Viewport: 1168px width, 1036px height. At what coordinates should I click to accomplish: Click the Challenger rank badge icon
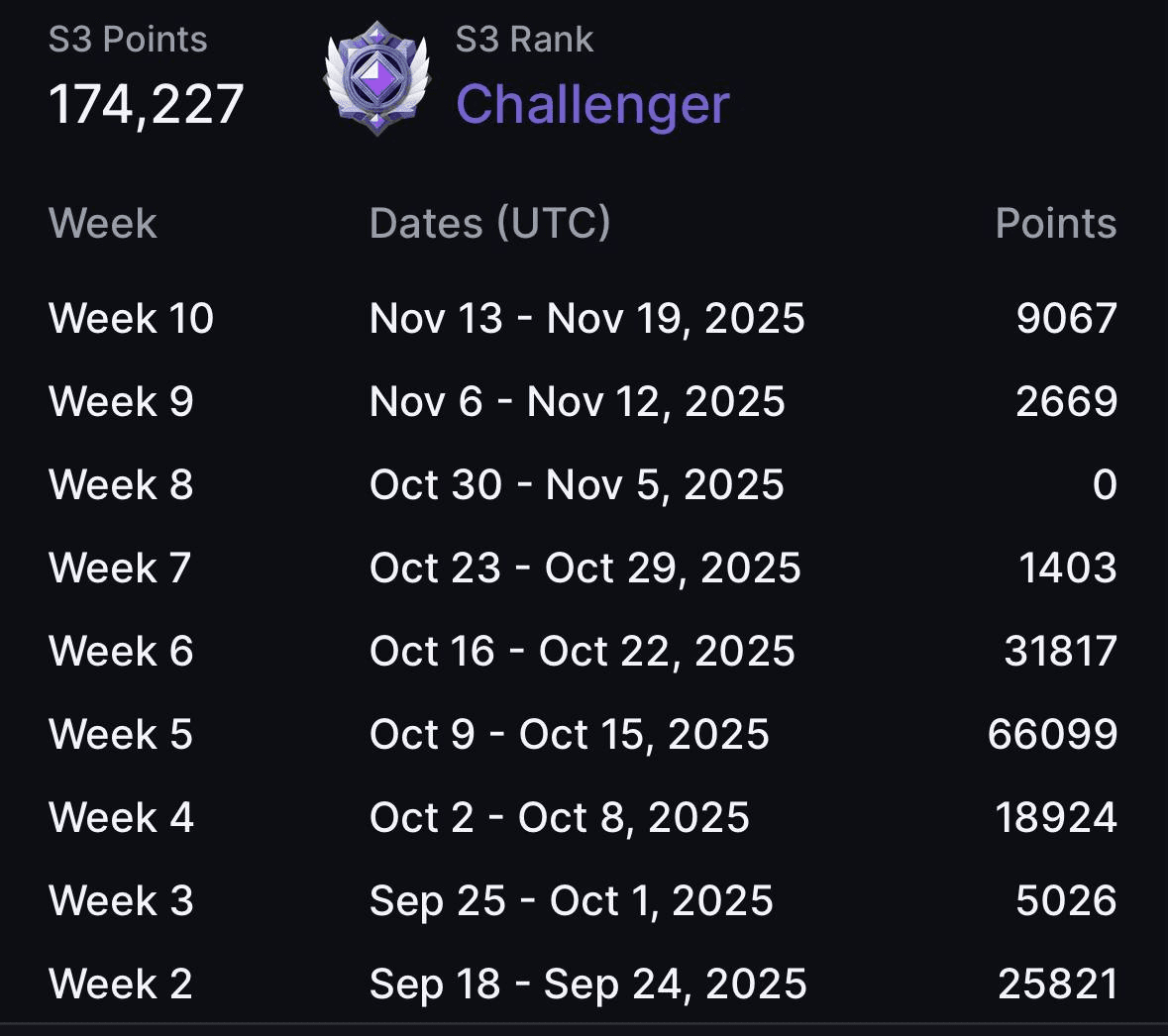(376, 78)
